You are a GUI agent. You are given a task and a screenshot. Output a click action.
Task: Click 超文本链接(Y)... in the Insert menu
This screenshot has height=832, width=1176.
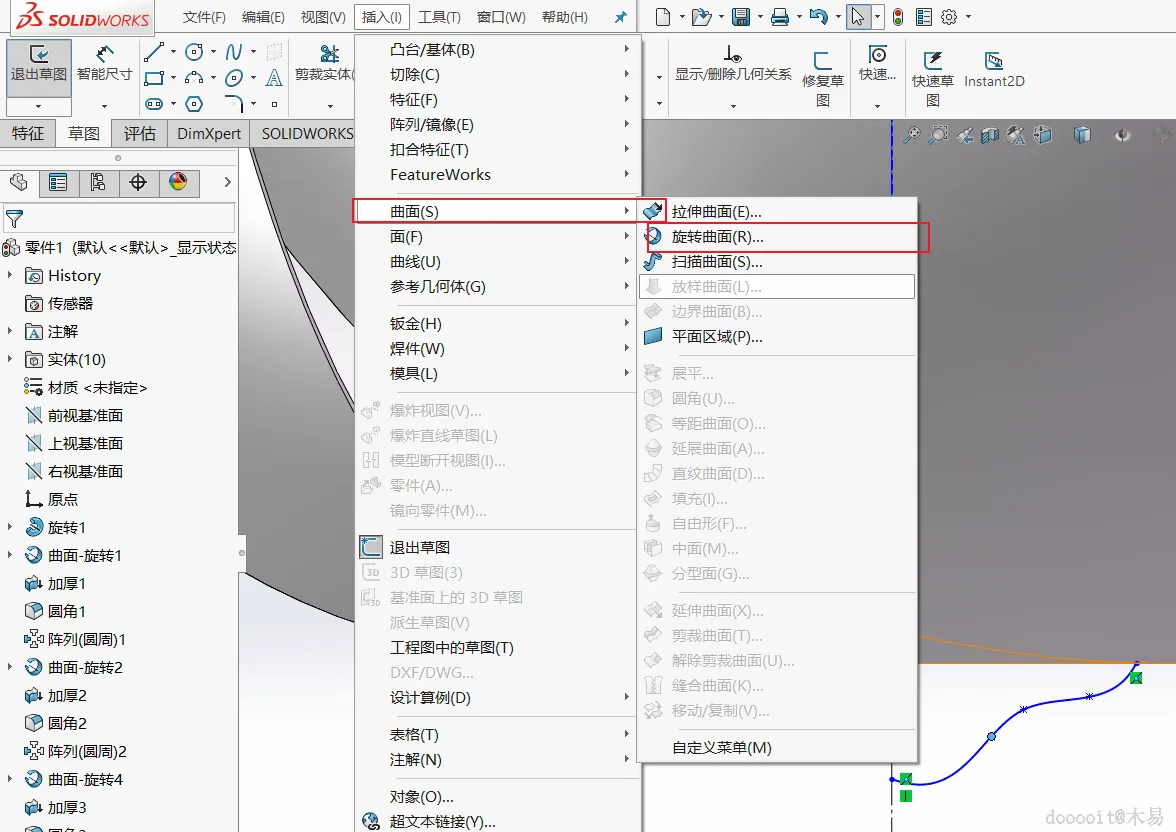496,821
